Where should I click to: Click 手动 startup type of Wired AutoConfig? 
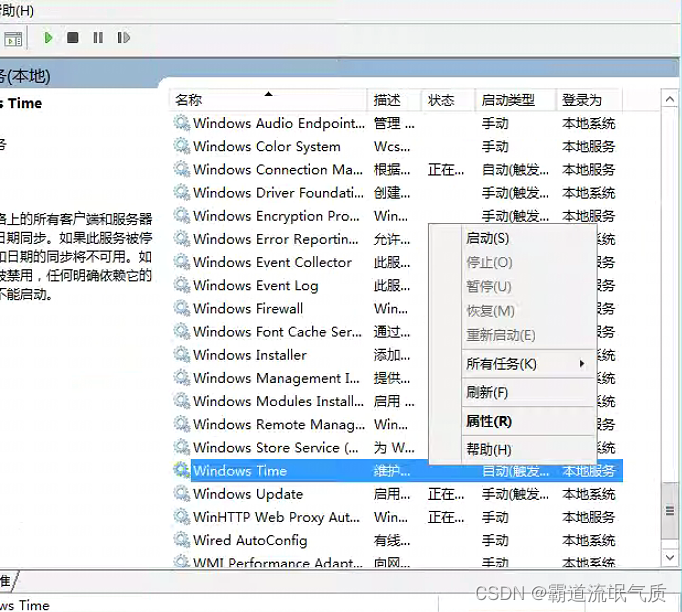[495, 540]
